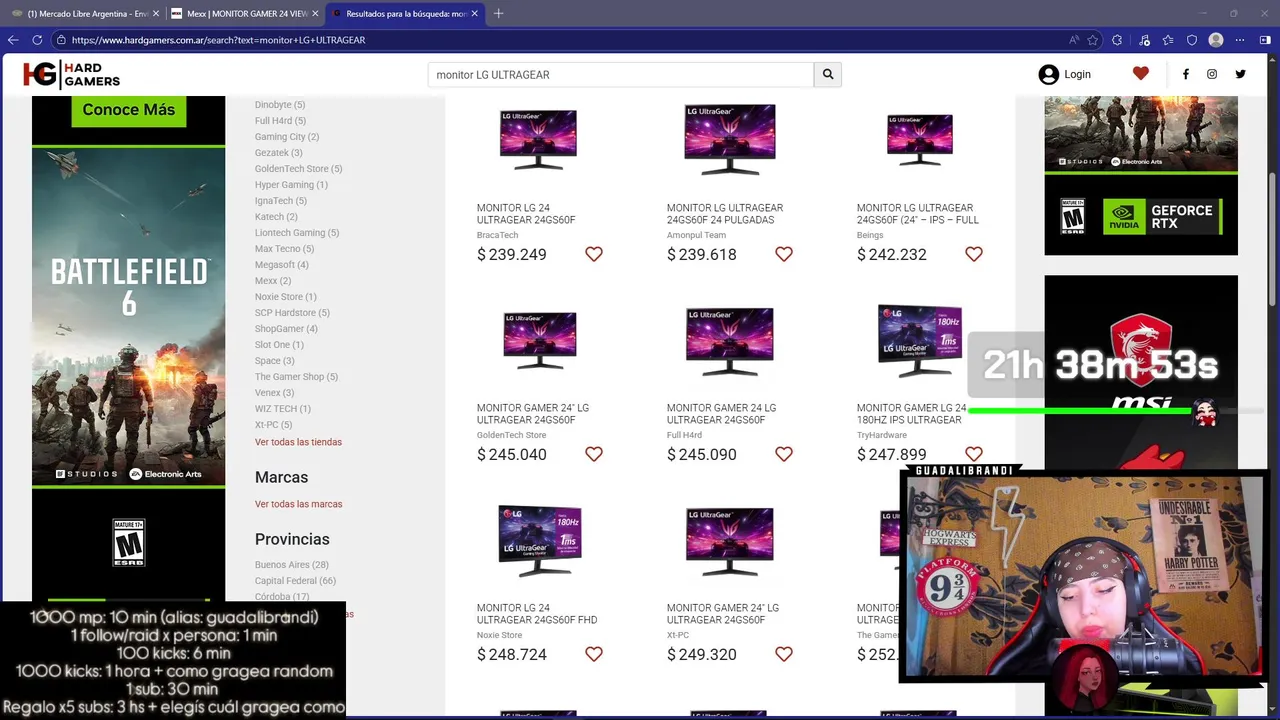Filter by store Gaming City (2)
The width and height of the screenshot is (1280, 720).
coord(287,137)
